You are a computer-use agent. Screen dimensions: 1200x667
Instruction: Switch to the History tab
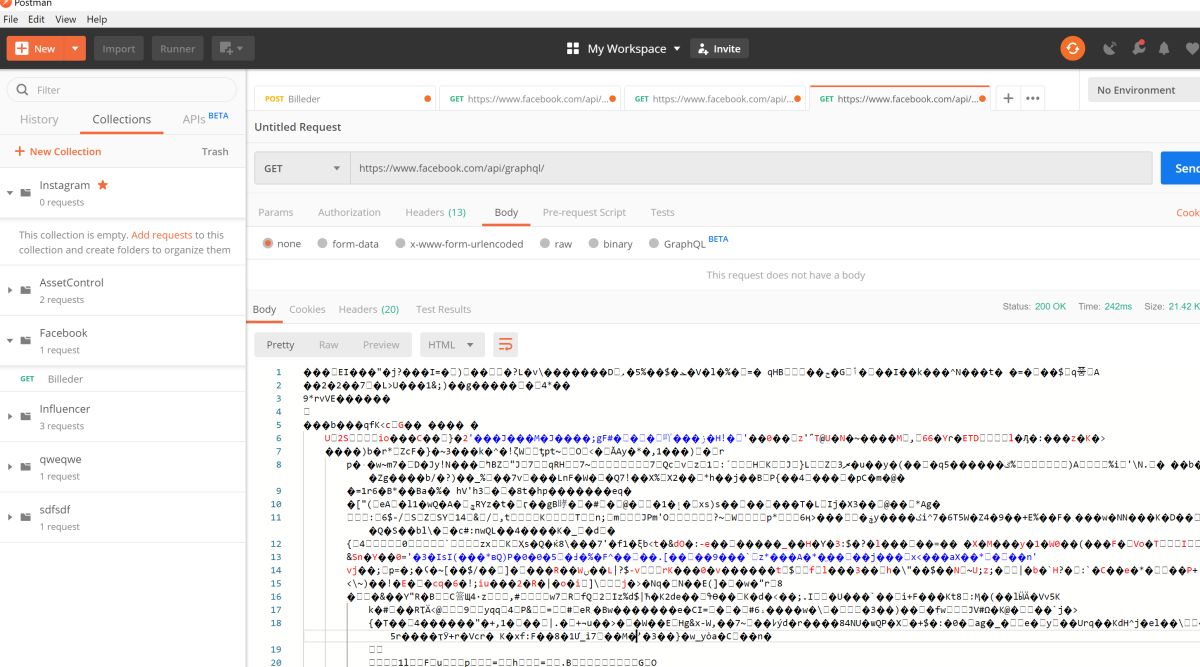[x=39, y=119]
